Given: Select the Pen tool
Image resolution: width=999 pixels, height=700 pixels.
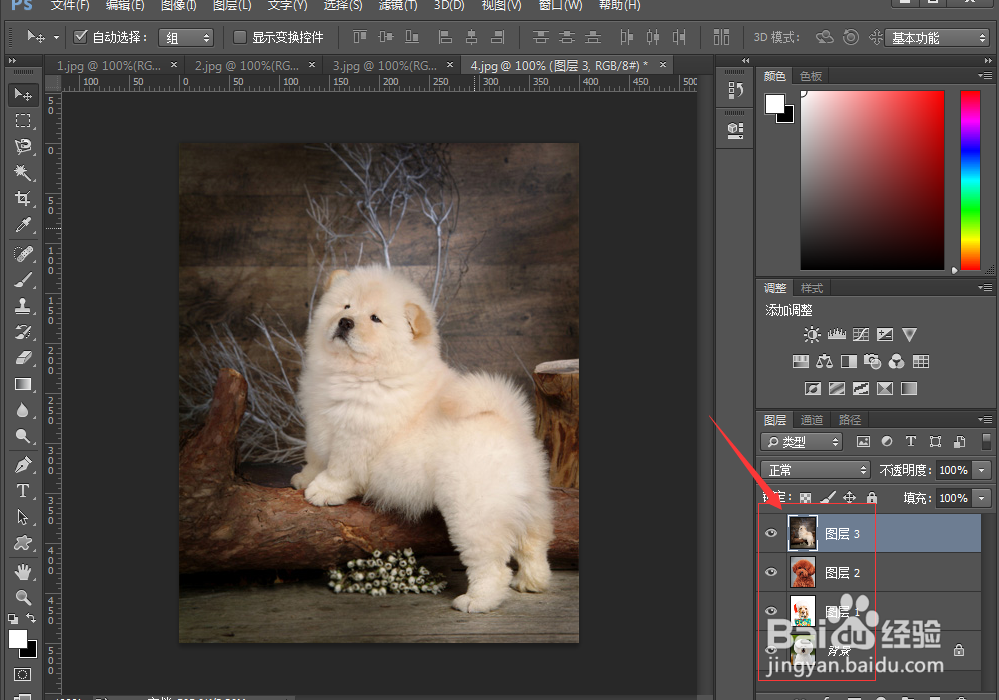Looking at the screenshot, I should pos(23,465).
